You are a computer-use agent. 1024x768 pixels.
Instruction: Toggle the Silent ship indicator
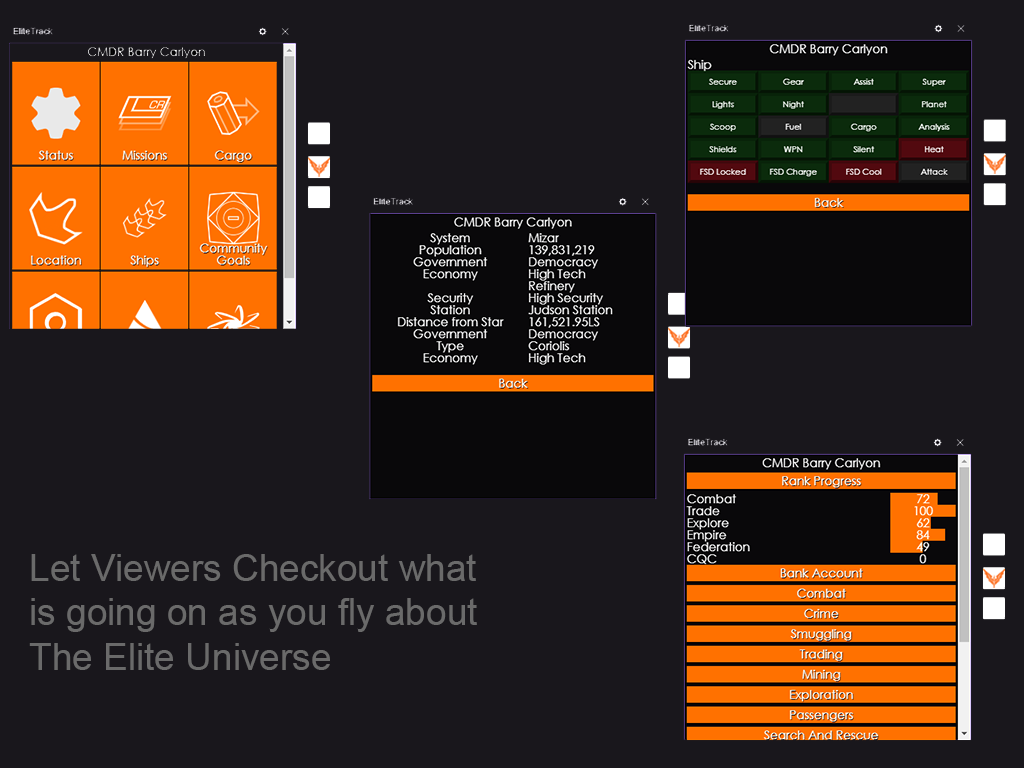[863, 150]
